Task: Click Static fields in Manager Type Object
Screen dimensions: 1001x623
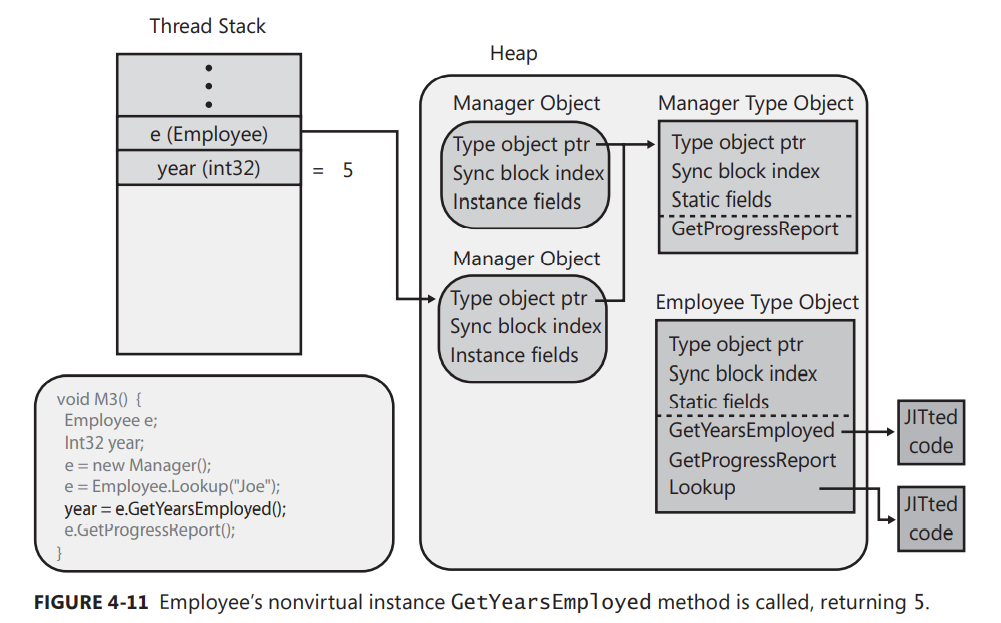Action: click(x=721, y=200)
